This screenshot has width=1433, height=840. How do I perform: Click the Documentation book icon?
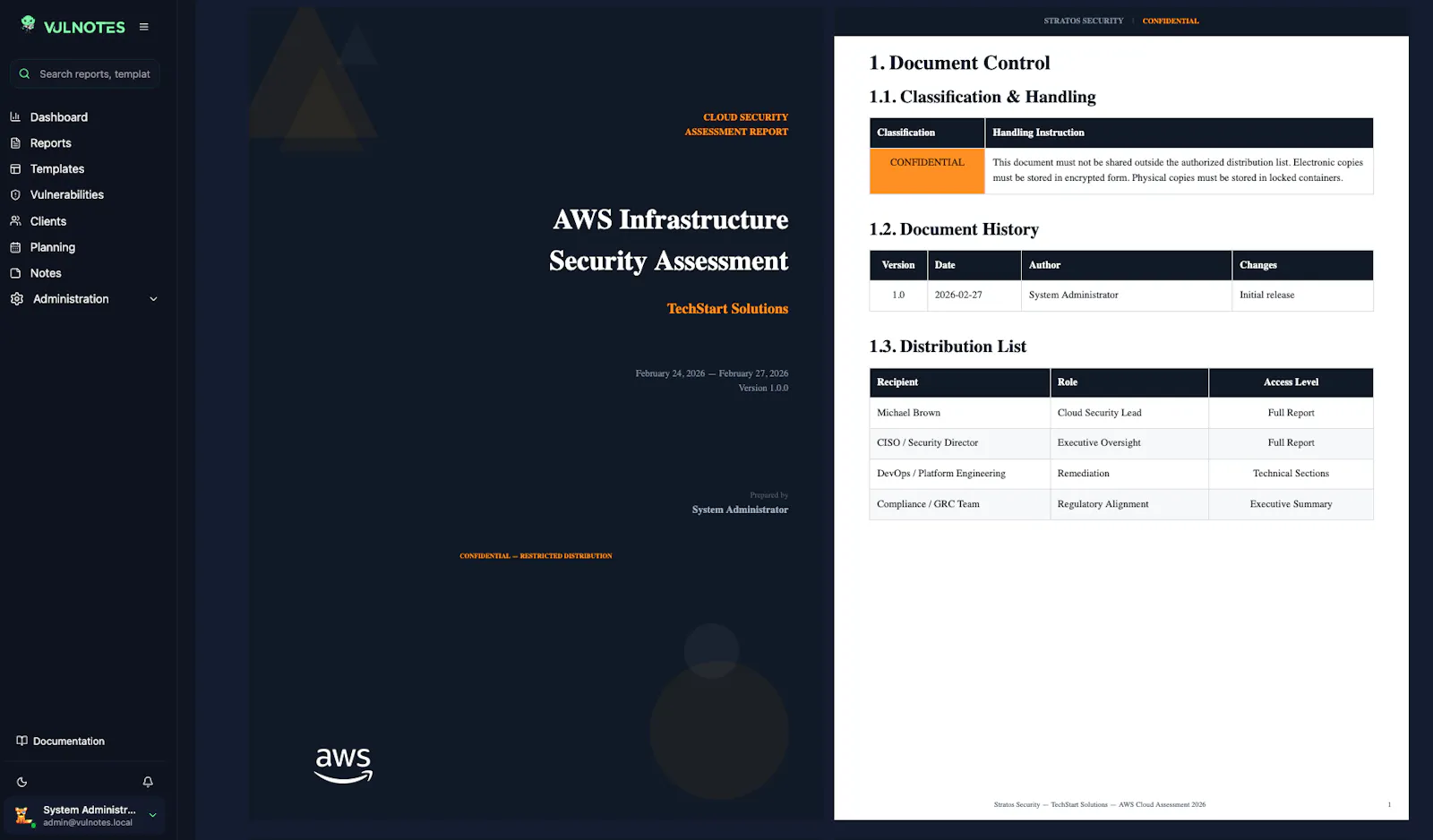[21, 741]
